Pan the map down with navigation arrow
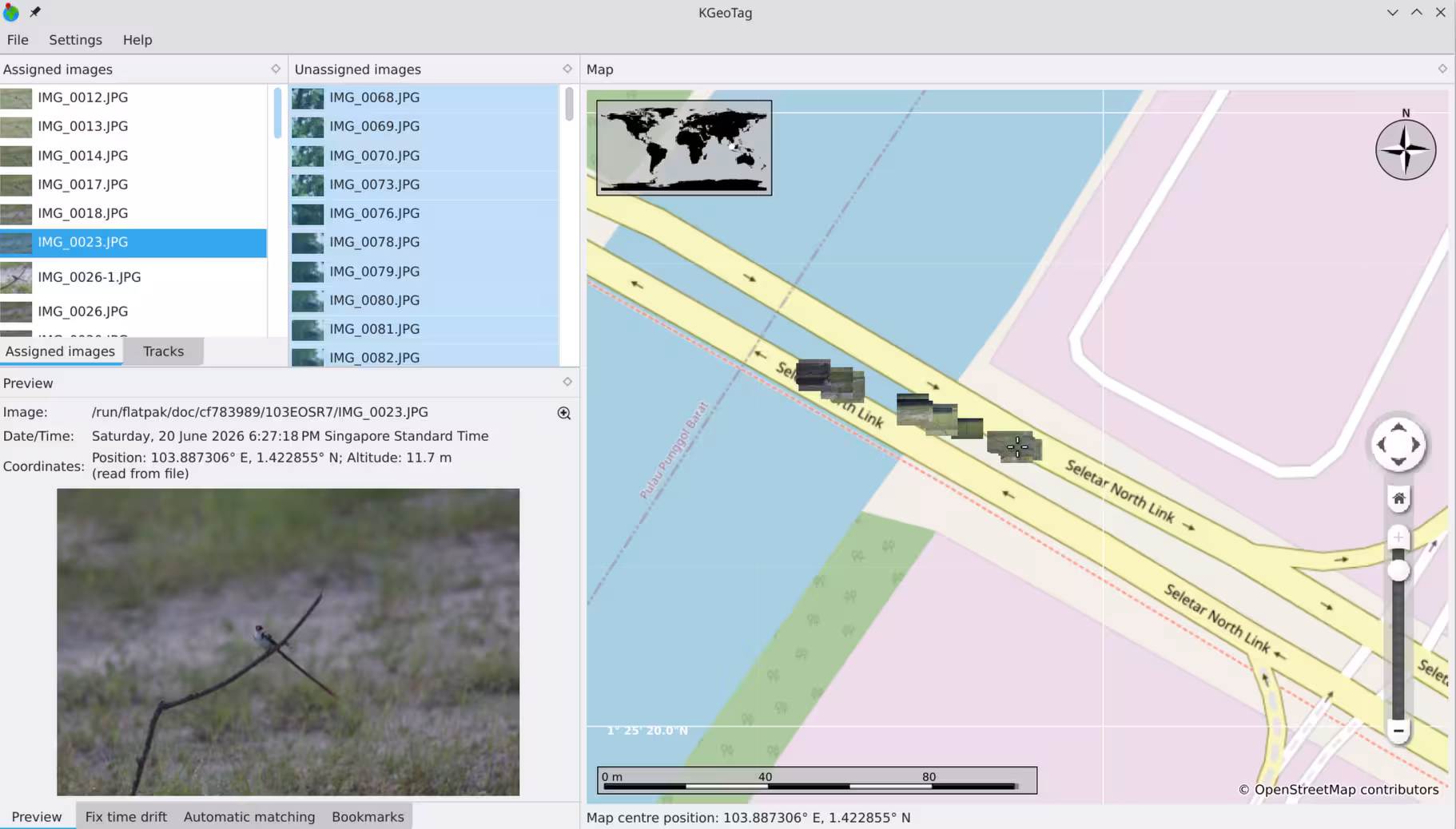 [x=1398, y=462]
